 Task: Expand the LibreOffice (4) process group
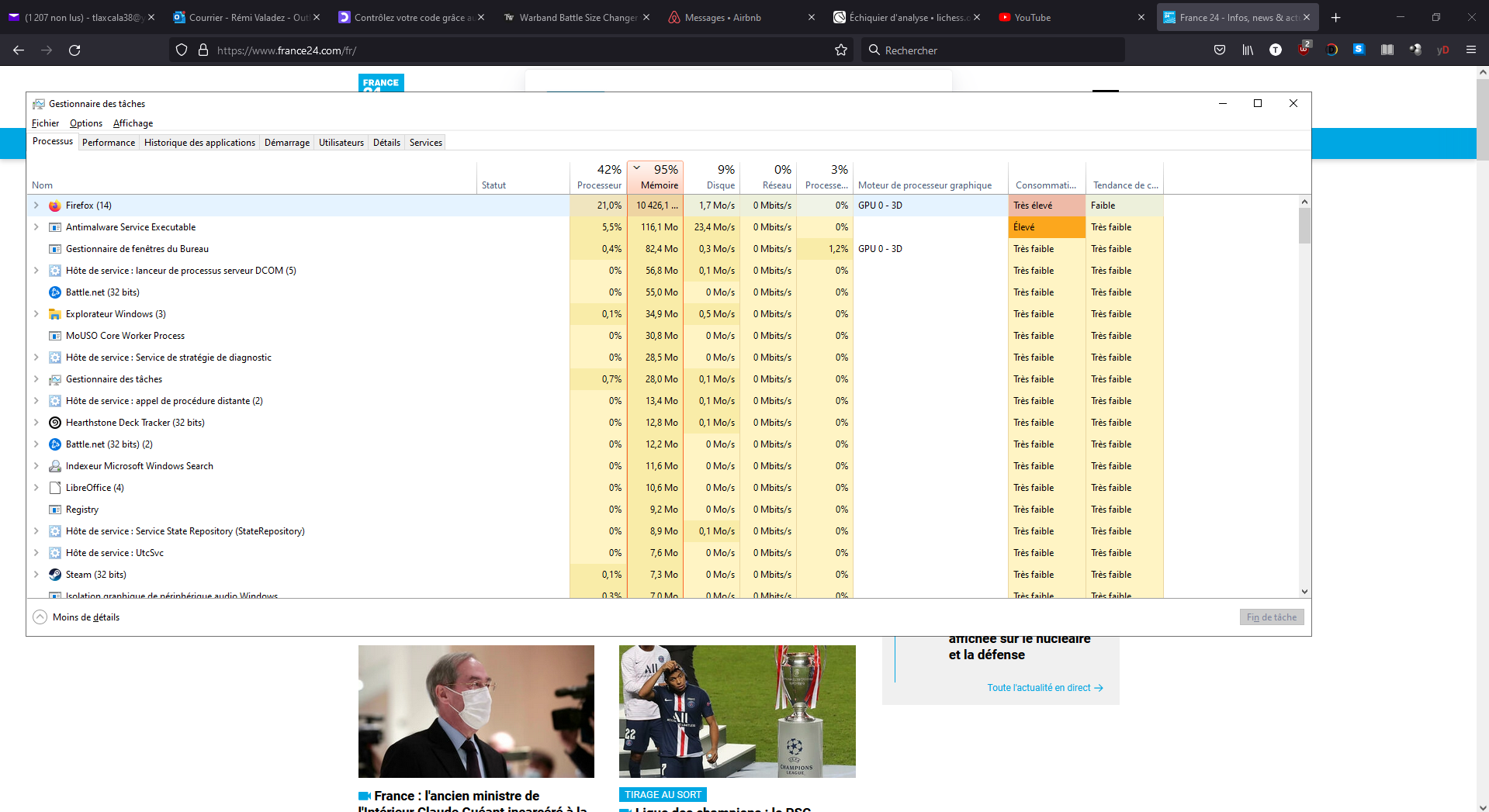click(x=36, y=488)
